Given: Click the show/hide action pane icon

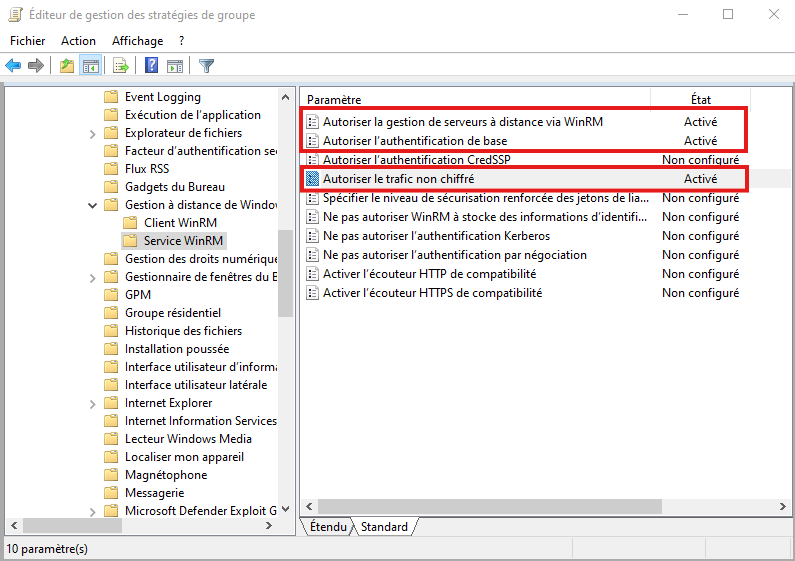Looking at the screenshot, I should (x=175, y=66).
